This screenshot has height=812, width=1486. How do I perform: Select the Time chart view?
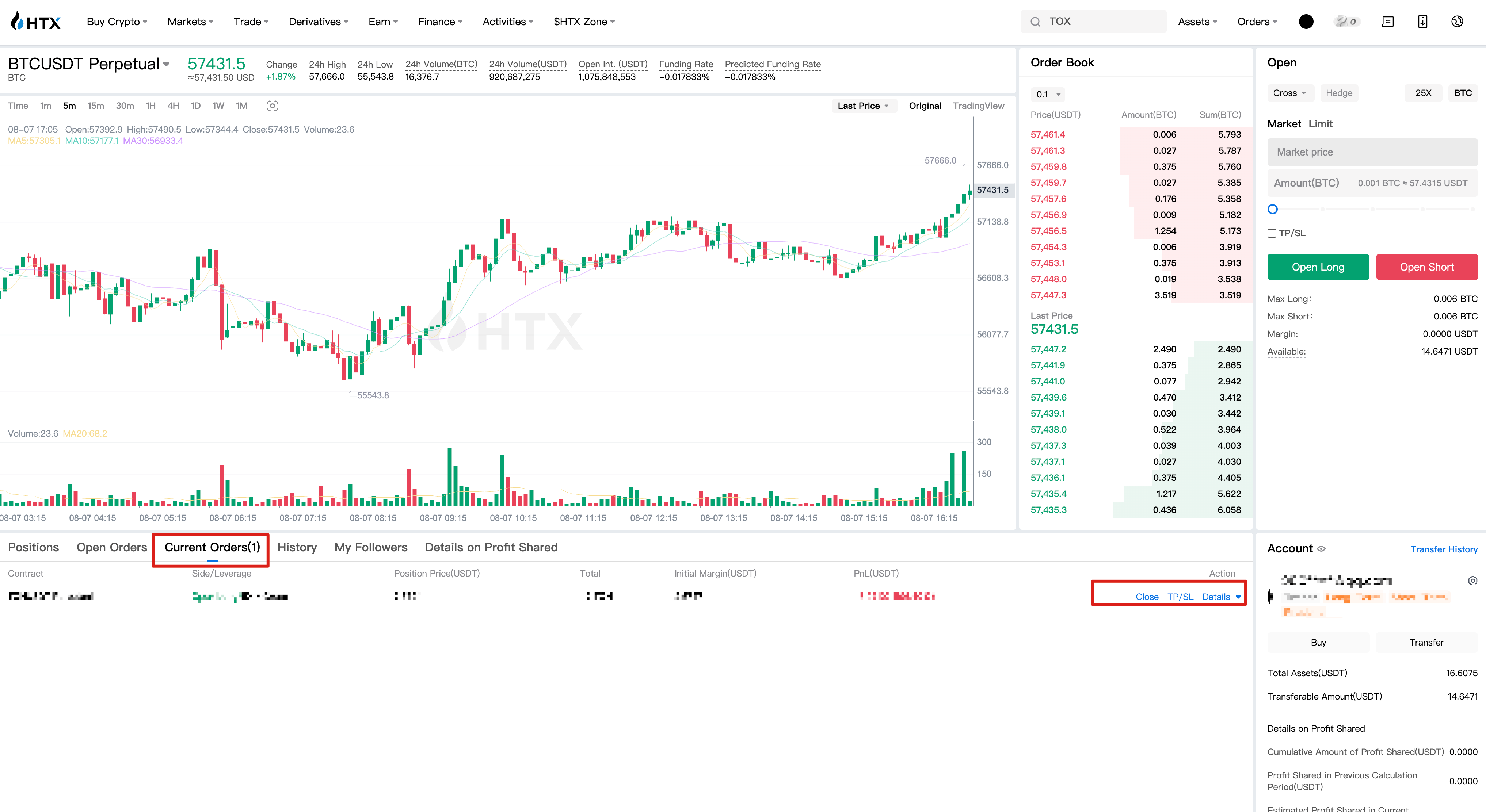[x=18, y=106]
